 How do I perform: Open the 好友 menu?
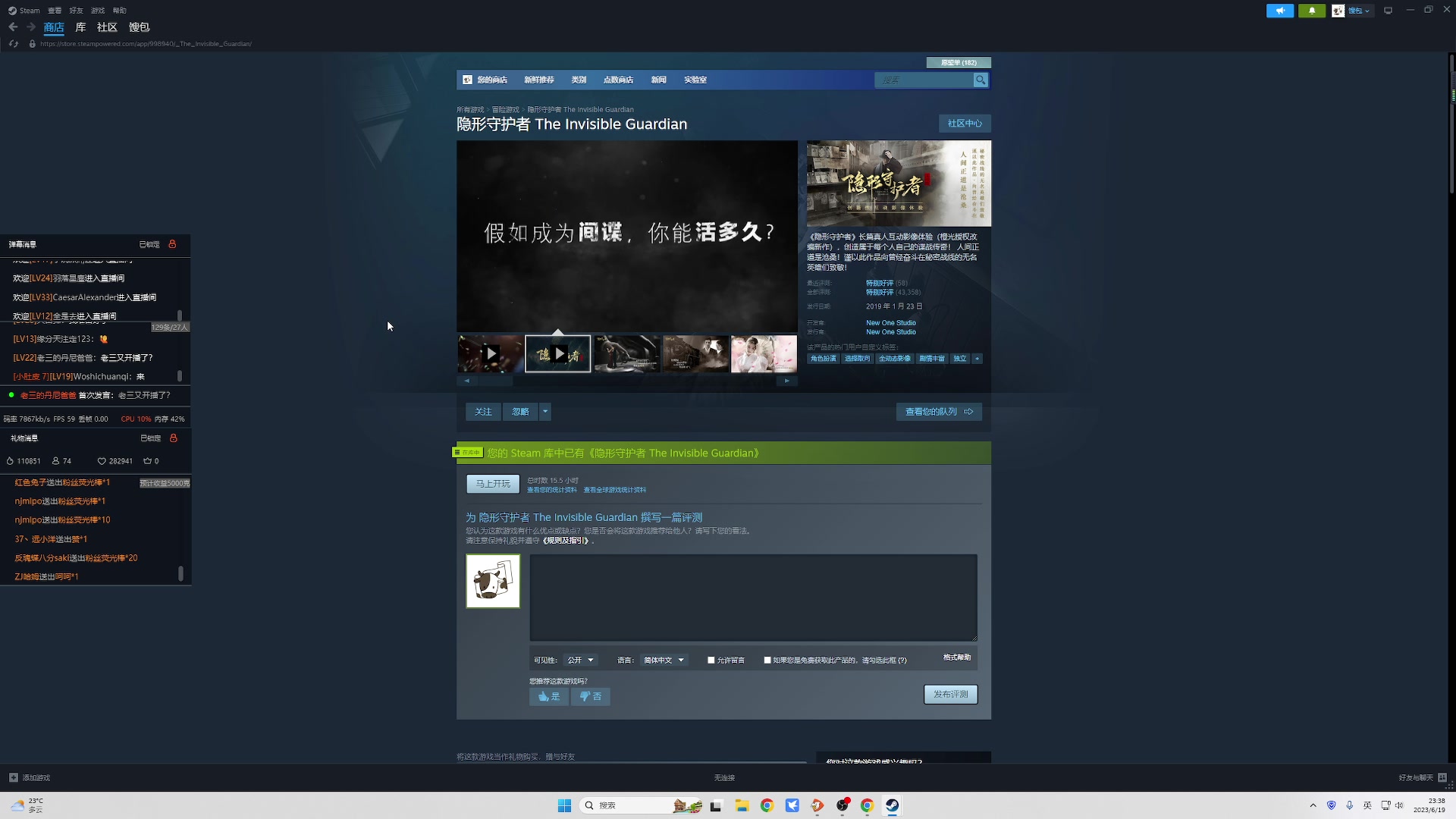[x=76, y=11]
